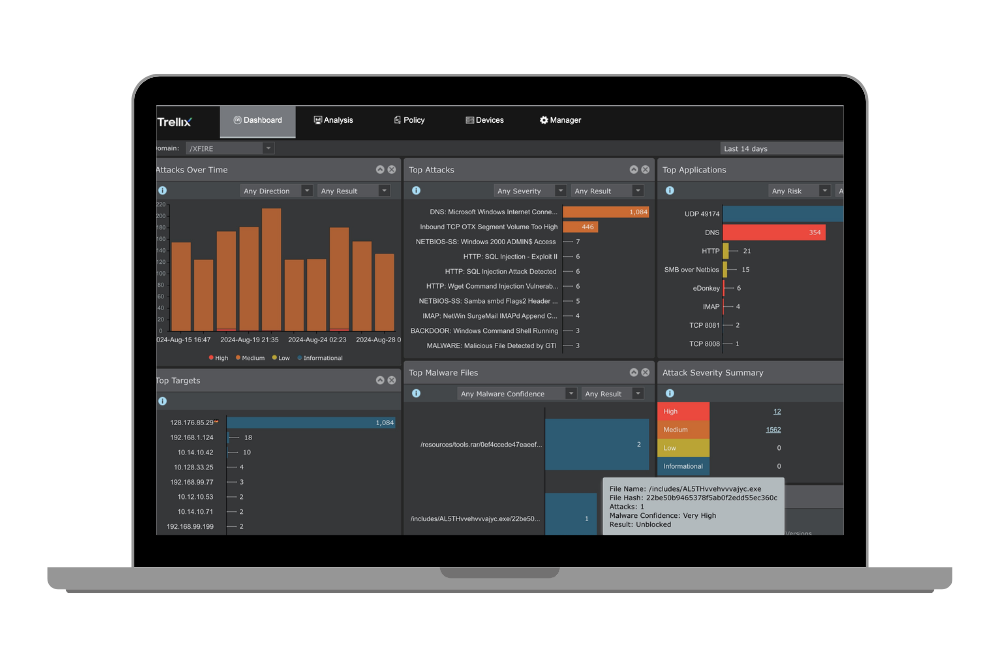The image size is (1000, 667).
Task: Close the Top Attacks panel
Action: tap(645, 170)
